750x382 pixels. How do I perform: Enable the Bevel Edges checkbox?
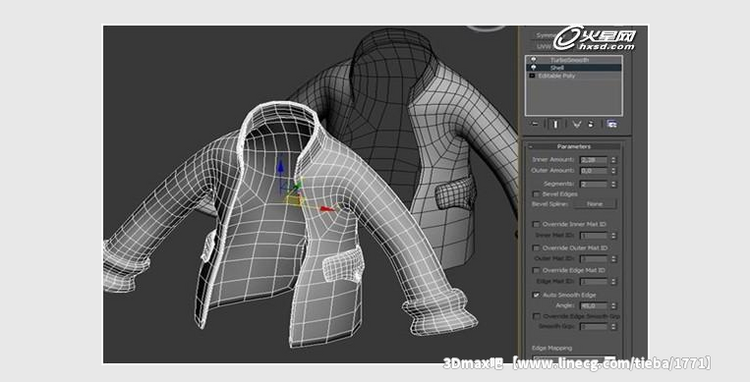pyautogui.click(x=536, y=194)
